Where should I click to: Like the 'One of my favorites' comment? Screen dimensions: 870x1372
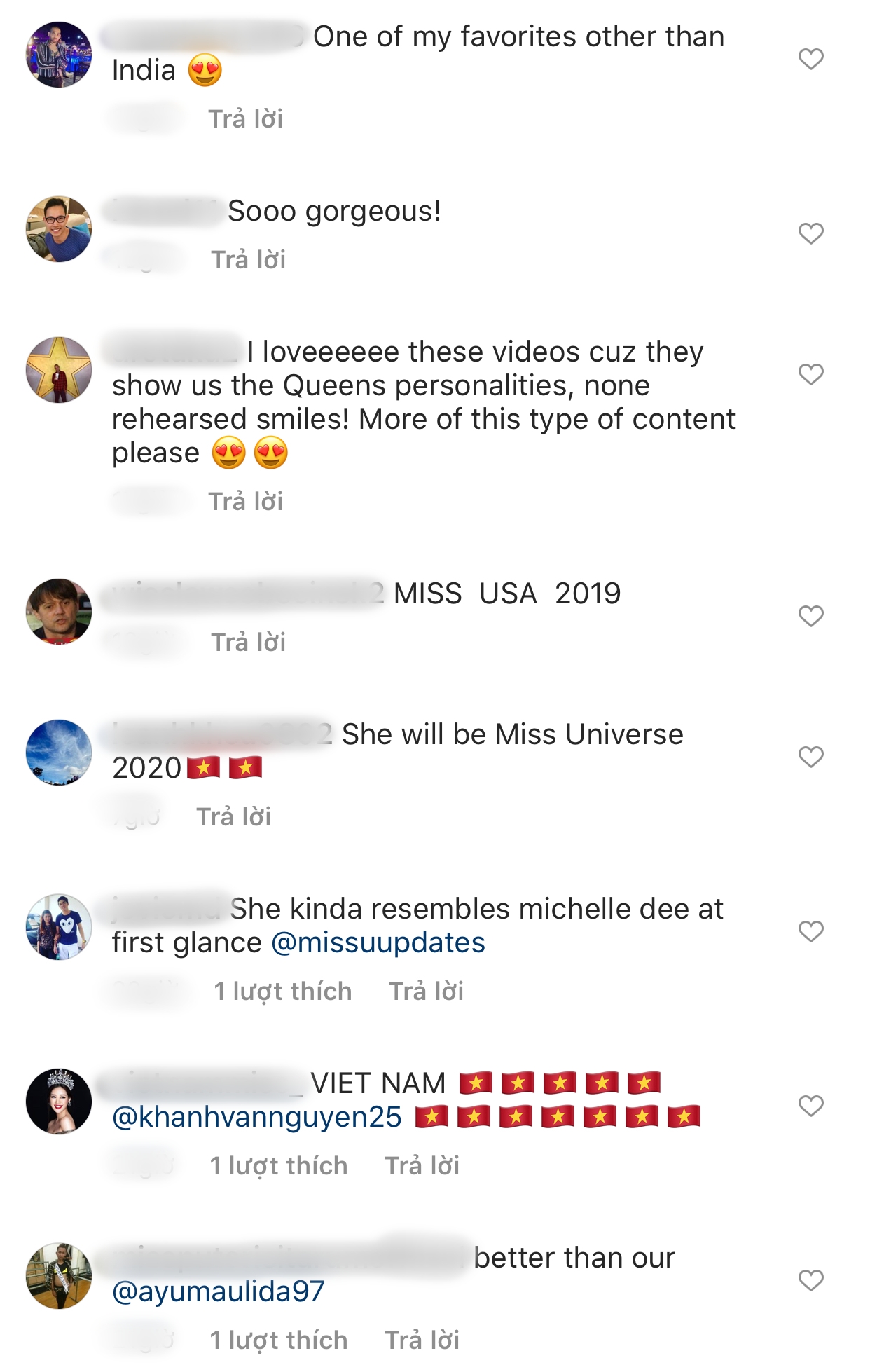point(810,59)
